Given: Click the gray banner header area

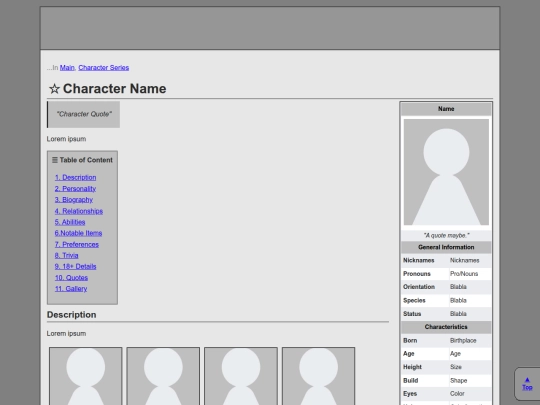Looking at the screenshot, I should (x=270, y=28).
